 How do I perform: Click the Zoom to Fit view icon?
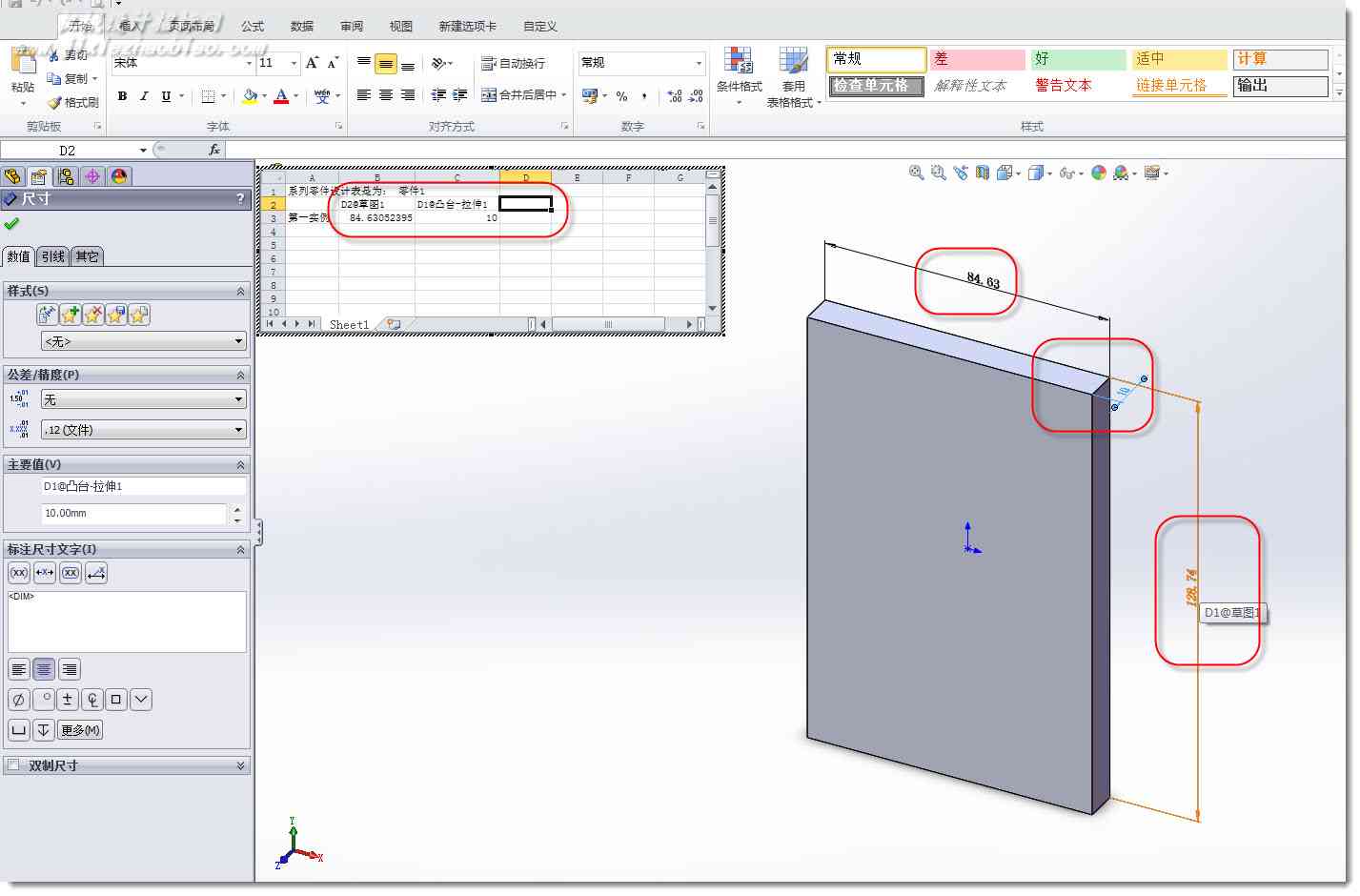coord(916,173)
